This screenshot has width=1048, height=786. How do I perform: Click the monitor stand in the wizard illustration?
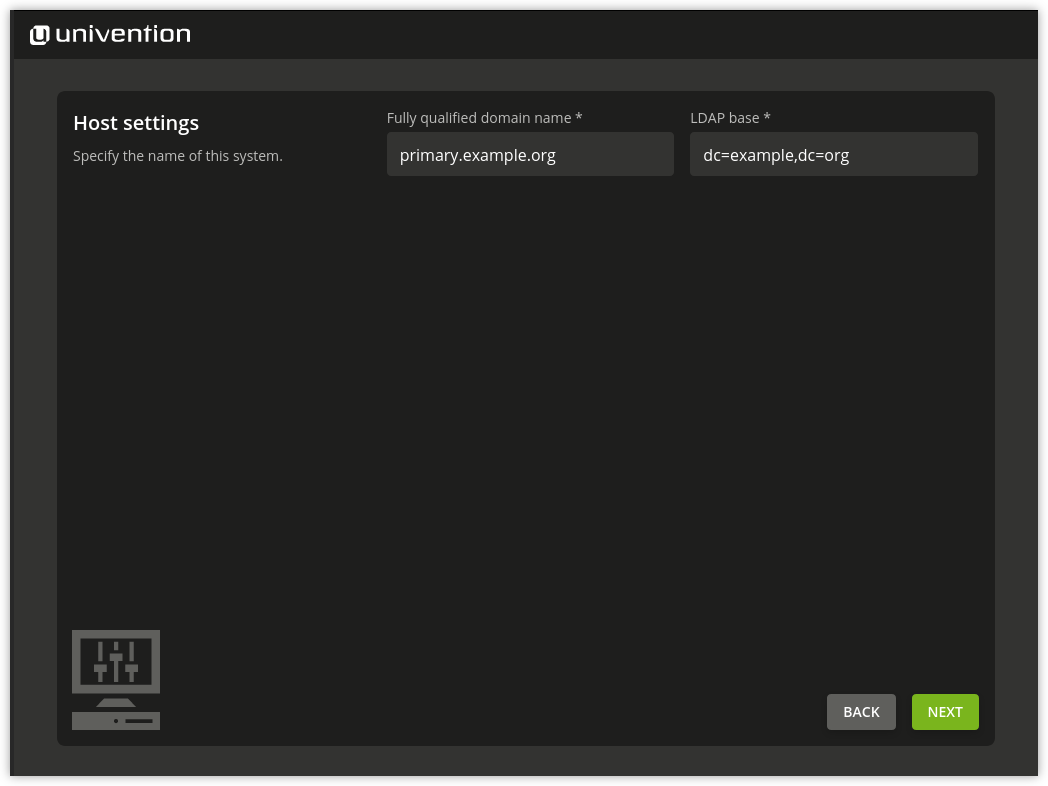pos(116,703)
